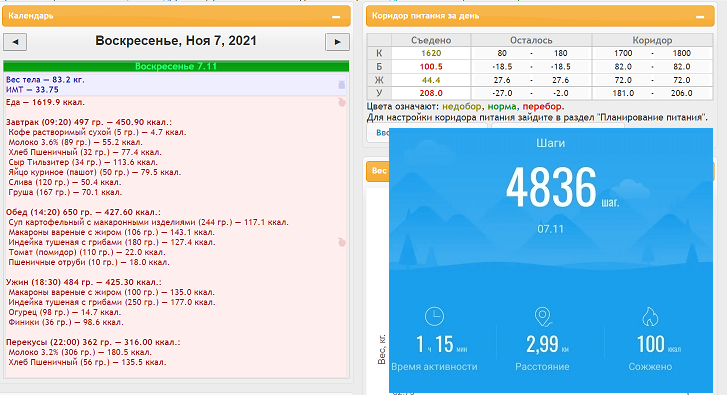Click the Вес тела — 83.2 кг line
Image resolution: width=727 pixels, height=395 pixels.
pyautogui.click(x=45, y=80)
